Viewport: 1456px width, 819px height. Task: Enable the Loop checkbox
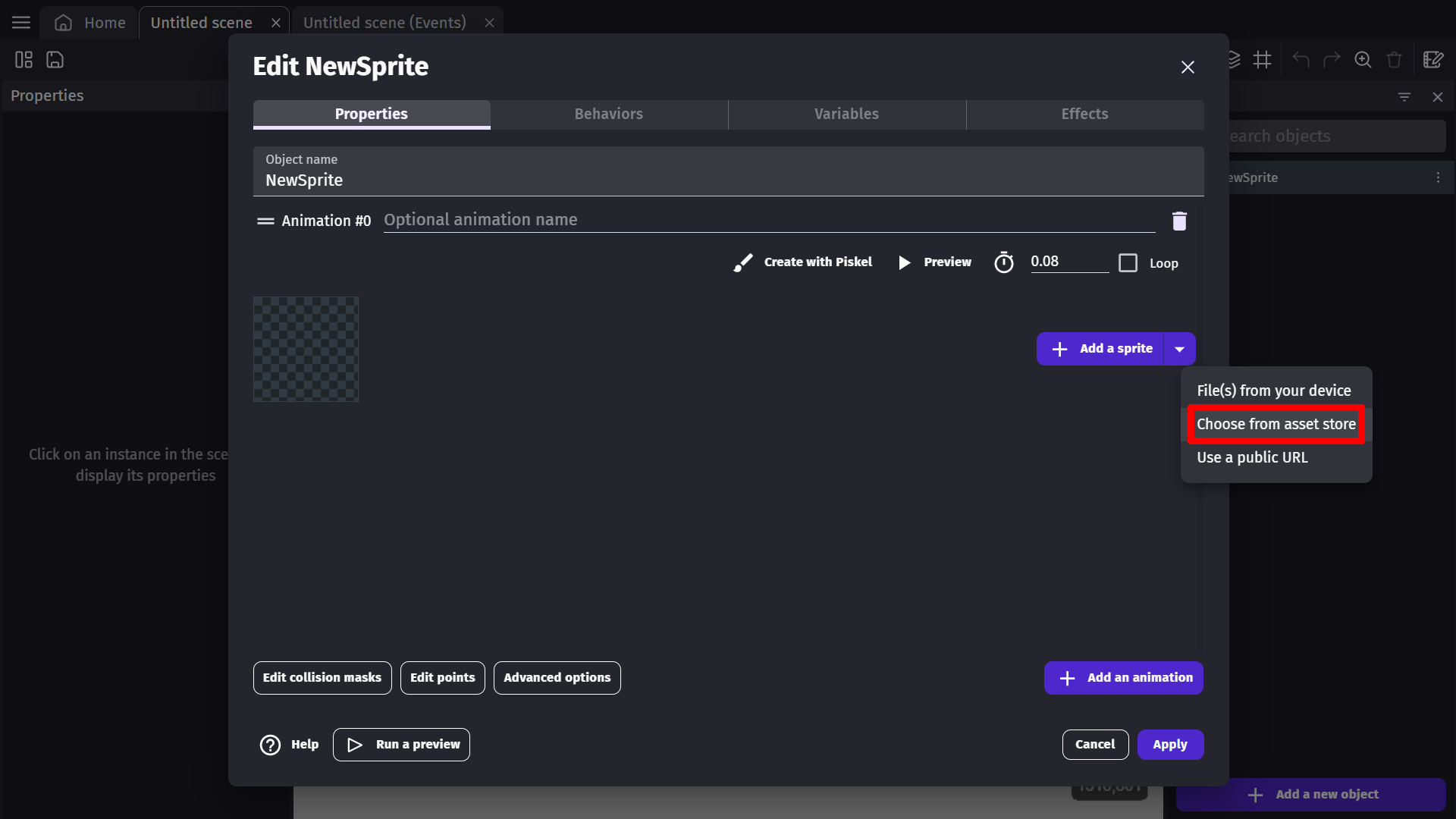(1128, 263)
